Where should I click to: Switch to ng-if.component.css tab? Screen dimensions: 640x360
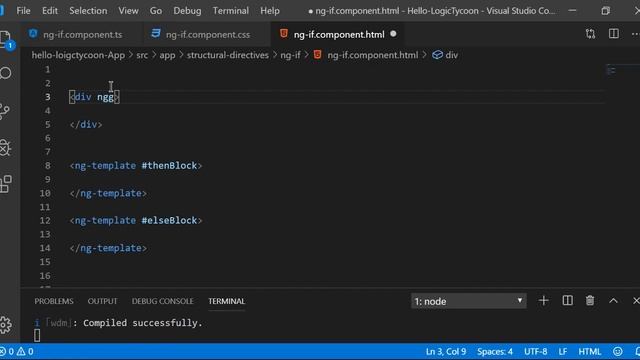coord(207,34)
